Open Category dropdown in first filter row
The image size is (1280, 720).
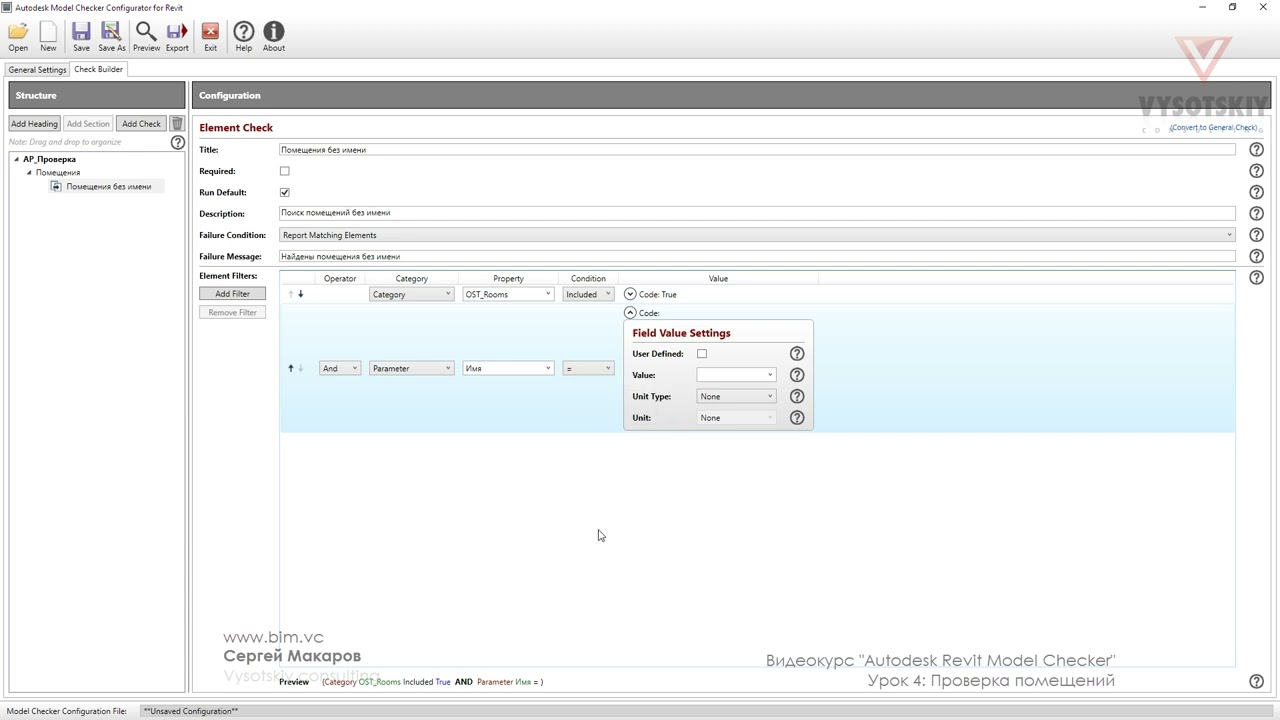(x=411, y=294)
